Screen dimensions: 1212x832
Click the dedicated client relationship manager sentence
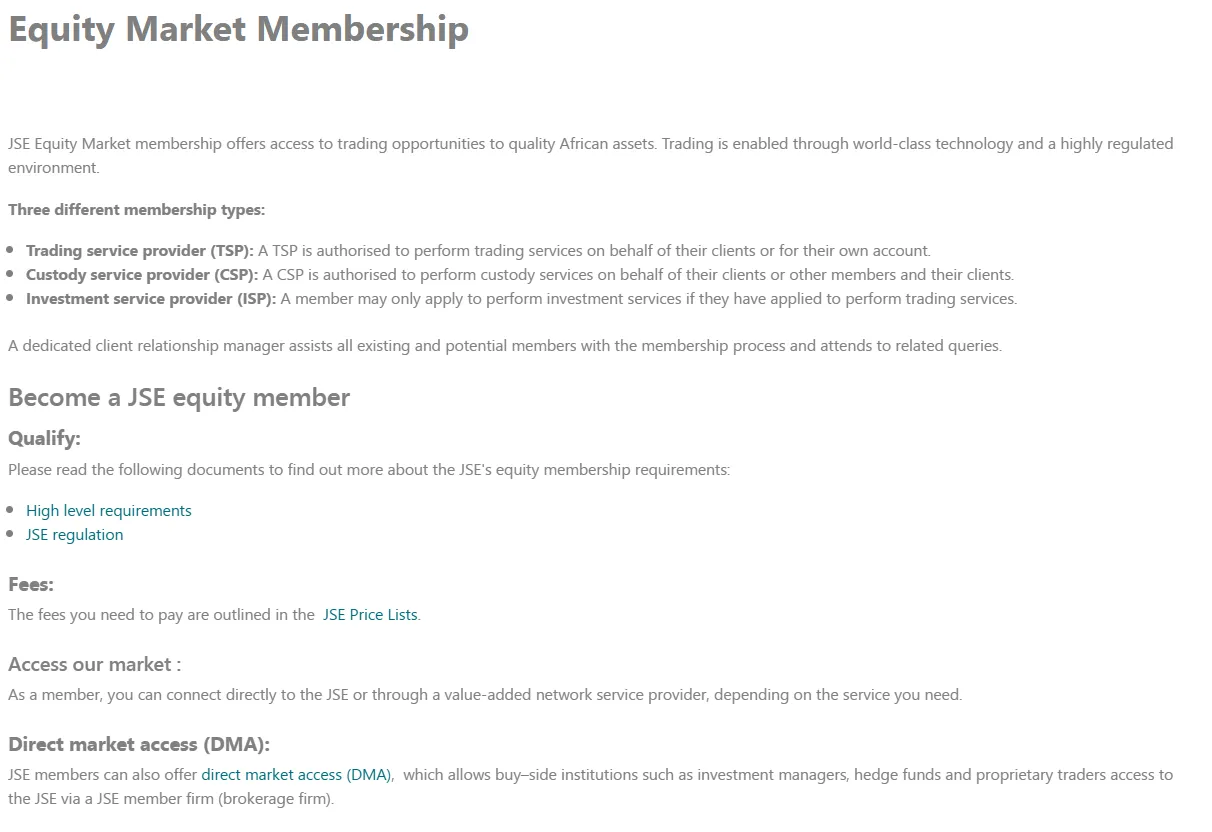click(x=504, y=346)
